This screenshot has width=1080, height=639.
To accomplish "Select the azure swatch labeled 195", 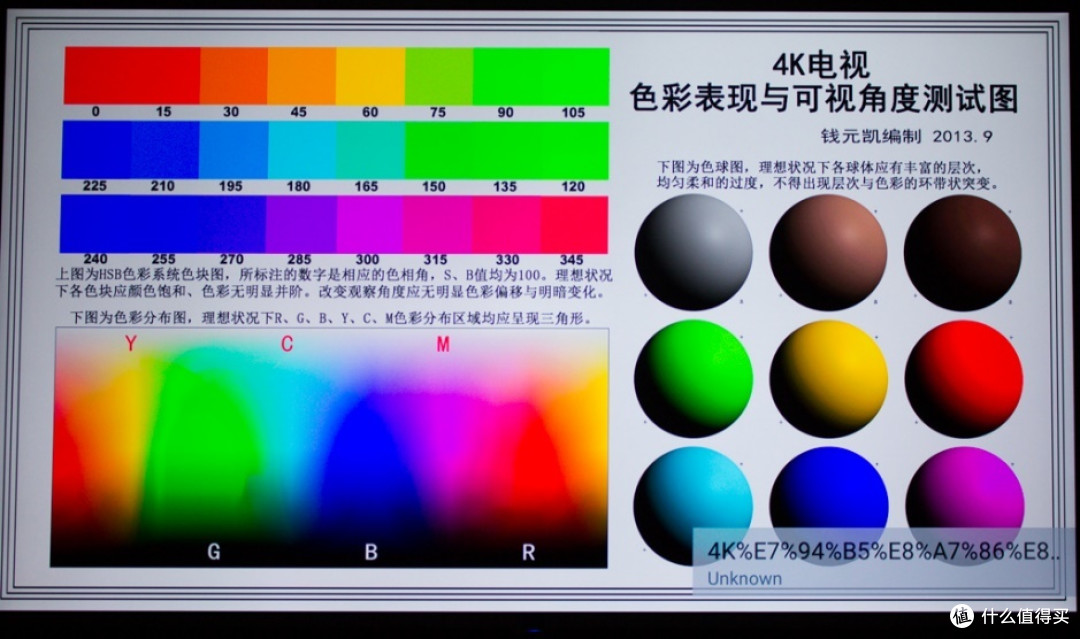I will pos(233,149).
